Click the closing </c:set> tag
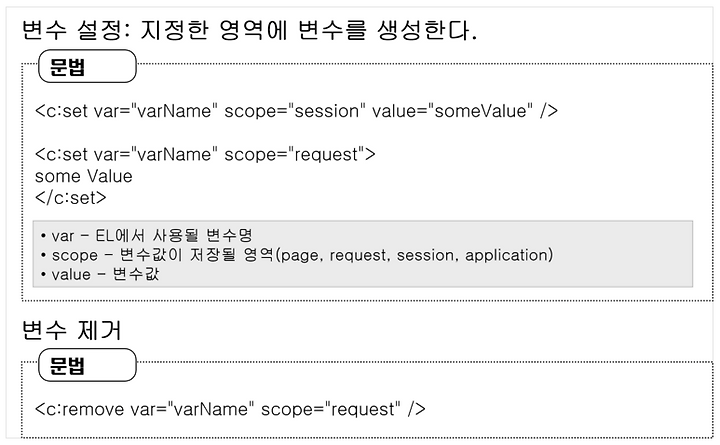The width and height of the screenshot is (720, 445). 71,197
